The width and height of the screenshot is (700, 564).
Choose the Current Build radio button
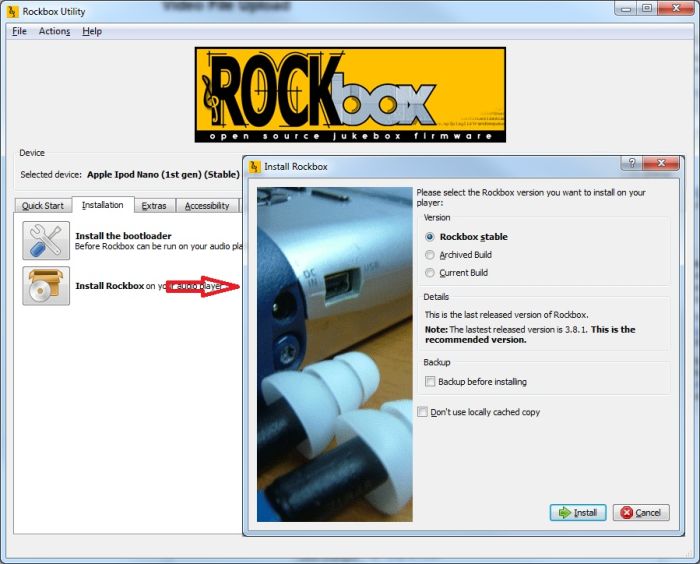(x=429, y=272)
